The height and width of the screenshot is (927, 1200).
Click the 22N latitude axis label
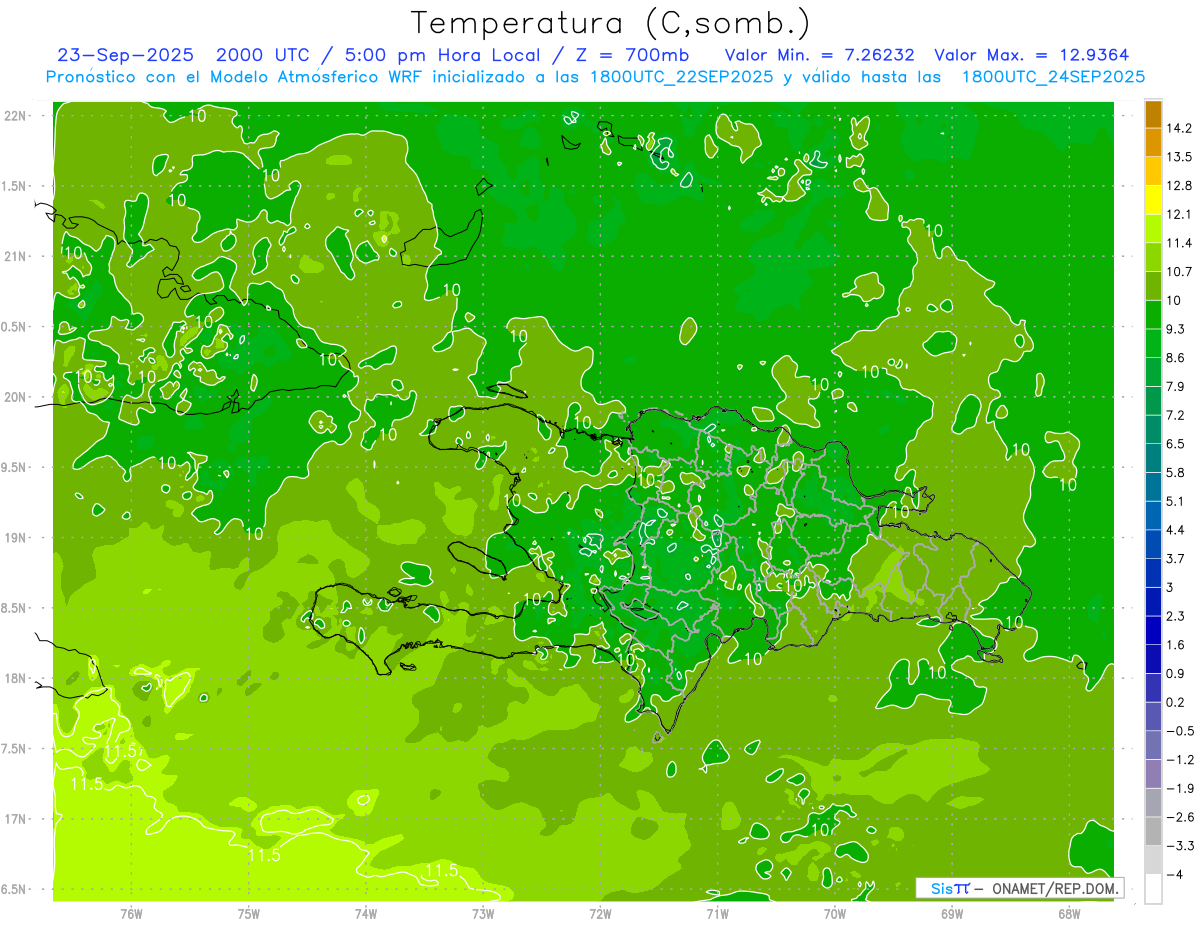[15, 115]
